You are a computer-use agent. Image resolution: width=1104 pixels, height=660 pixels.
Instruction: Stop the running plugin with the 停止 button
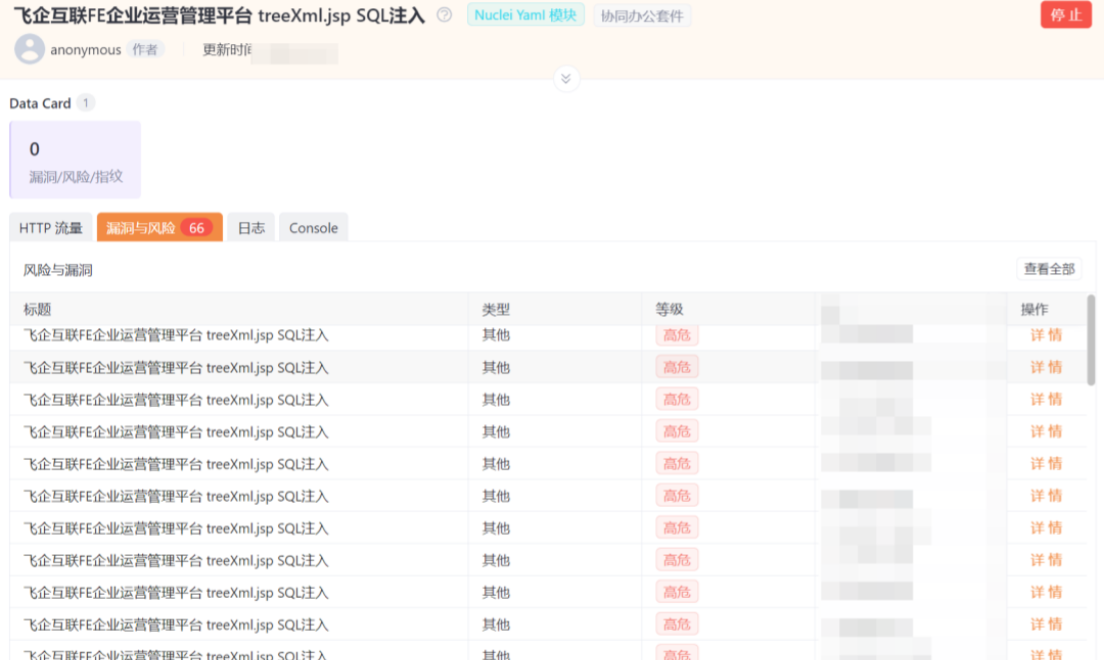point(1066,15)
